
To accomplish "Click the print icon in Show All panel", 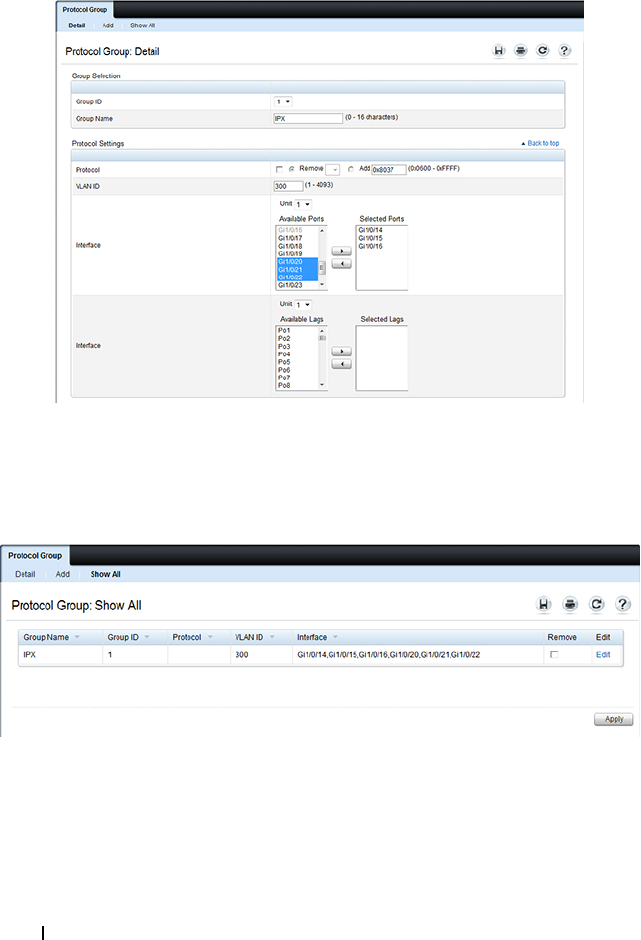I will pos(570,604).
